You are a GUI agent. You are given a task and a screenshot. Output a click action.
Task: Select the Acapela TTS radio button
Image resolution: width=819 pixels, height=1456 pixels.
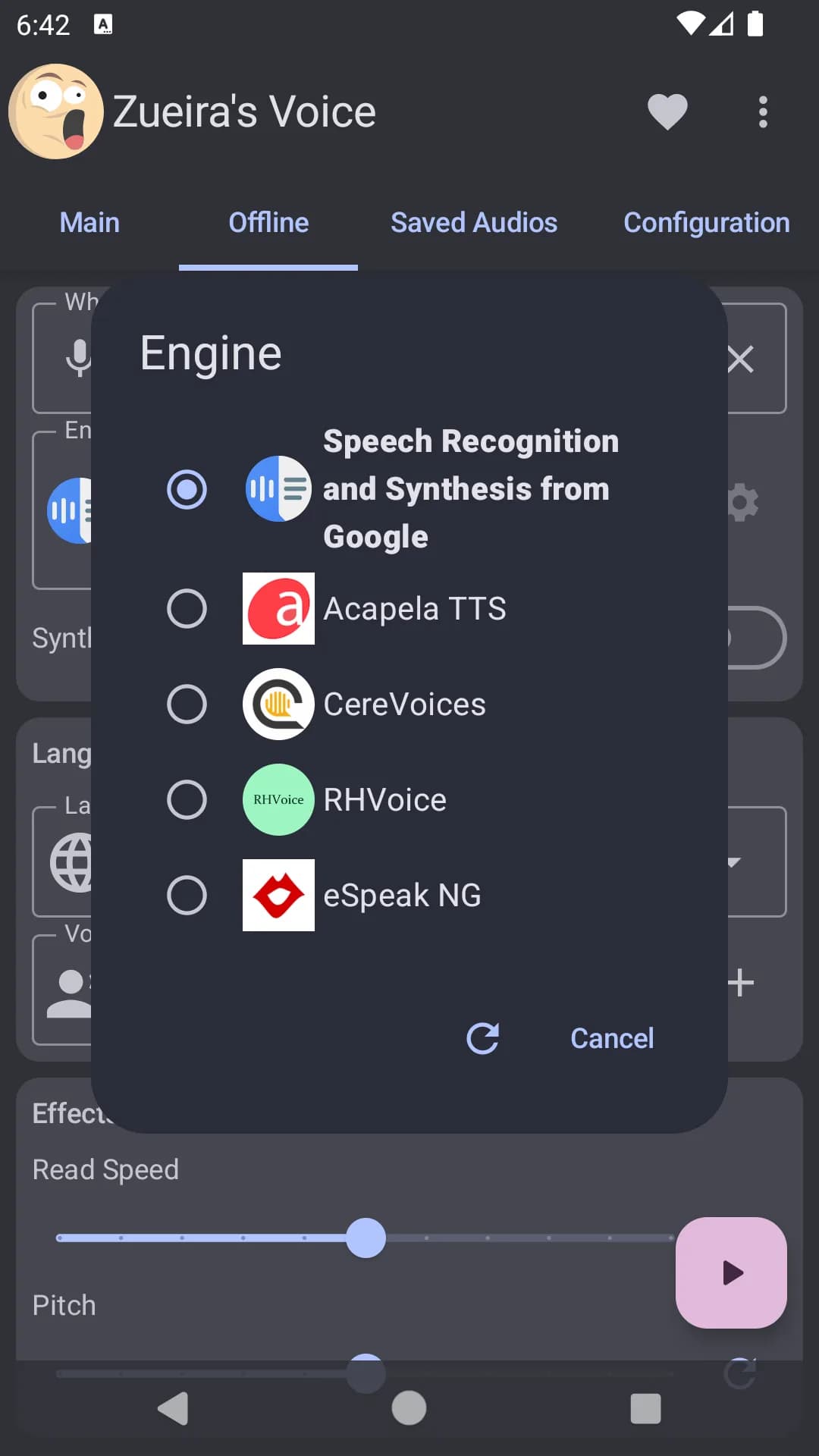(187, 608)
